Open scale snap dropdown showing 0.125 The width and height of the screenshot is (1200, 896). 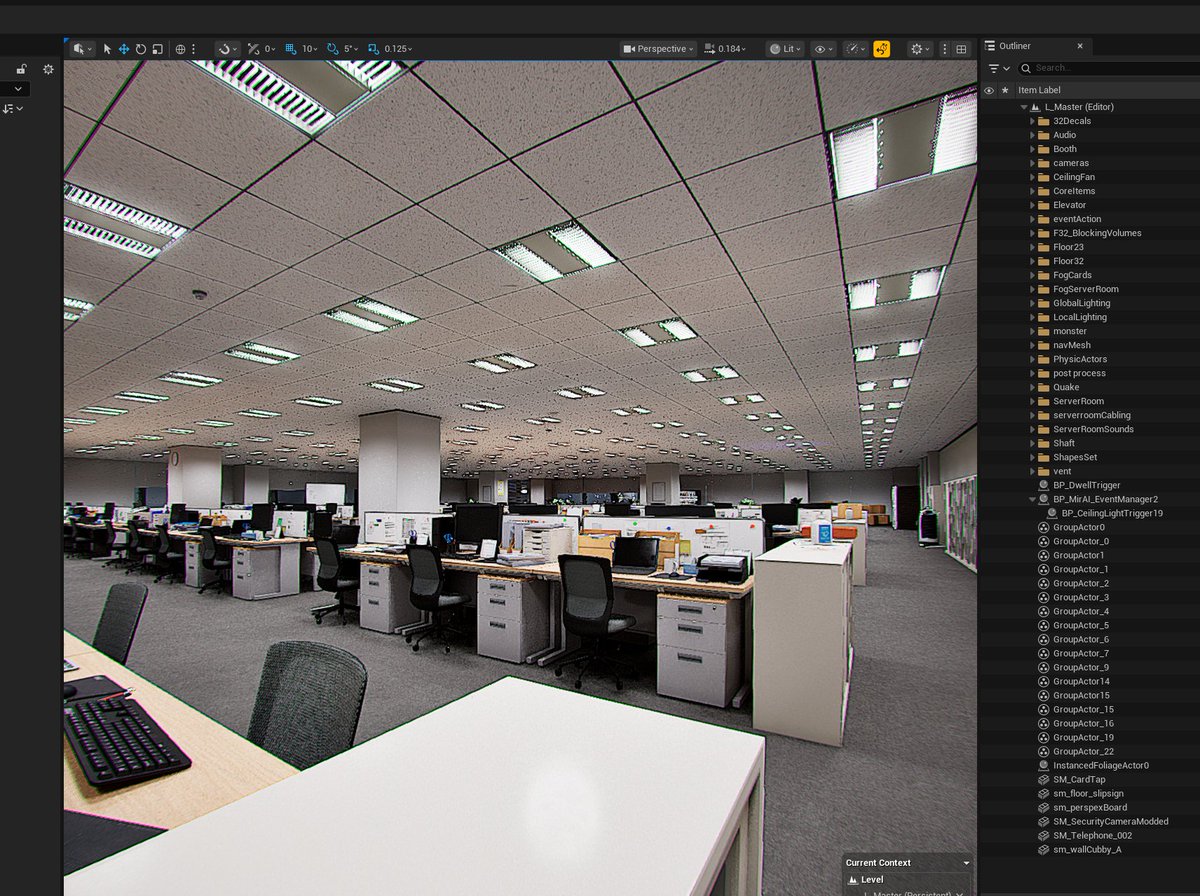(x=398, y=48)
